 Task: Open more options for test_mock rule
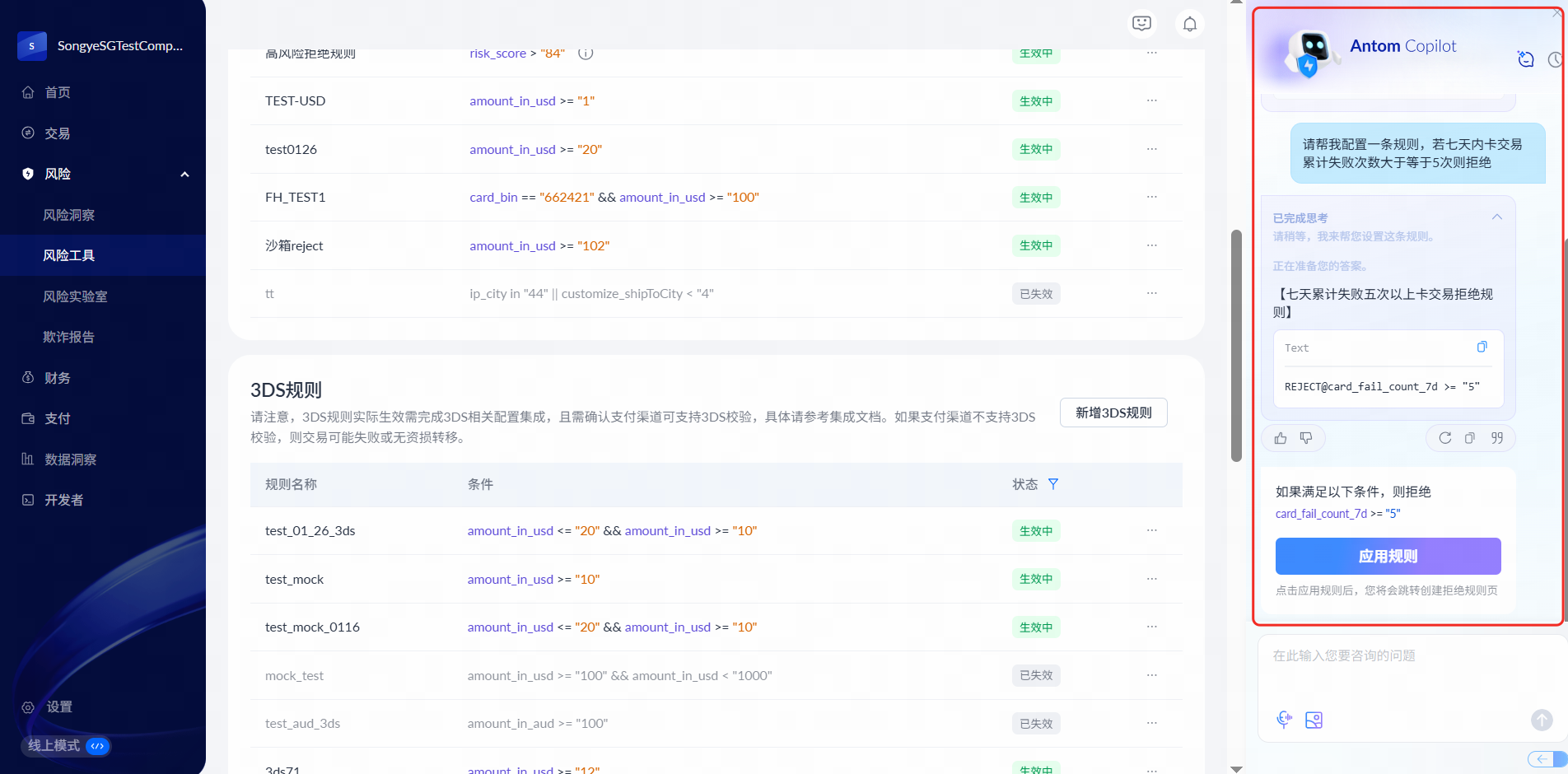(x=1151, y=579)
